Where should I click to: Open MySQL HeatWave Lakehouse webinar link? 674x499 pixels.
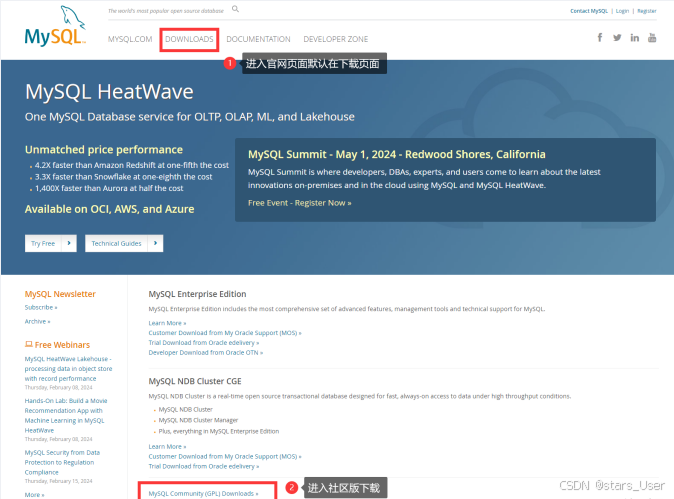[68, 369]
